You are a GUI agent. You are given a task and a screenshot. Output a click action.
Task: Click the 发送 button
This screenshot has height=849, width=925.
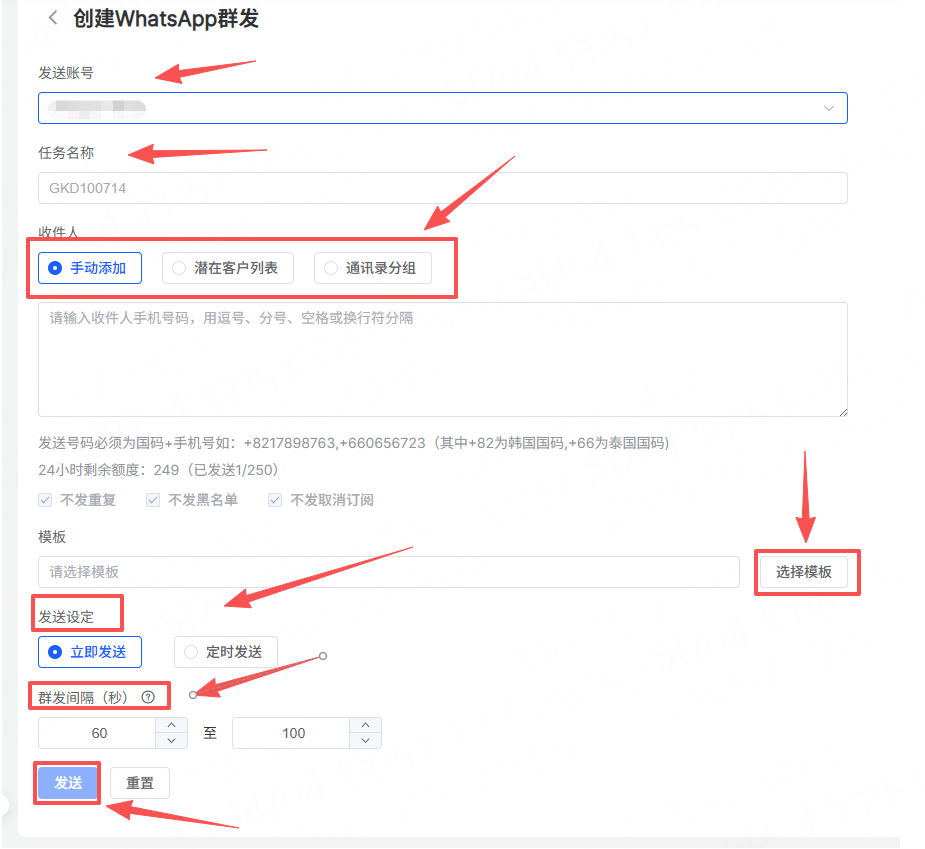pyautogui.click(x=68, y=783)
